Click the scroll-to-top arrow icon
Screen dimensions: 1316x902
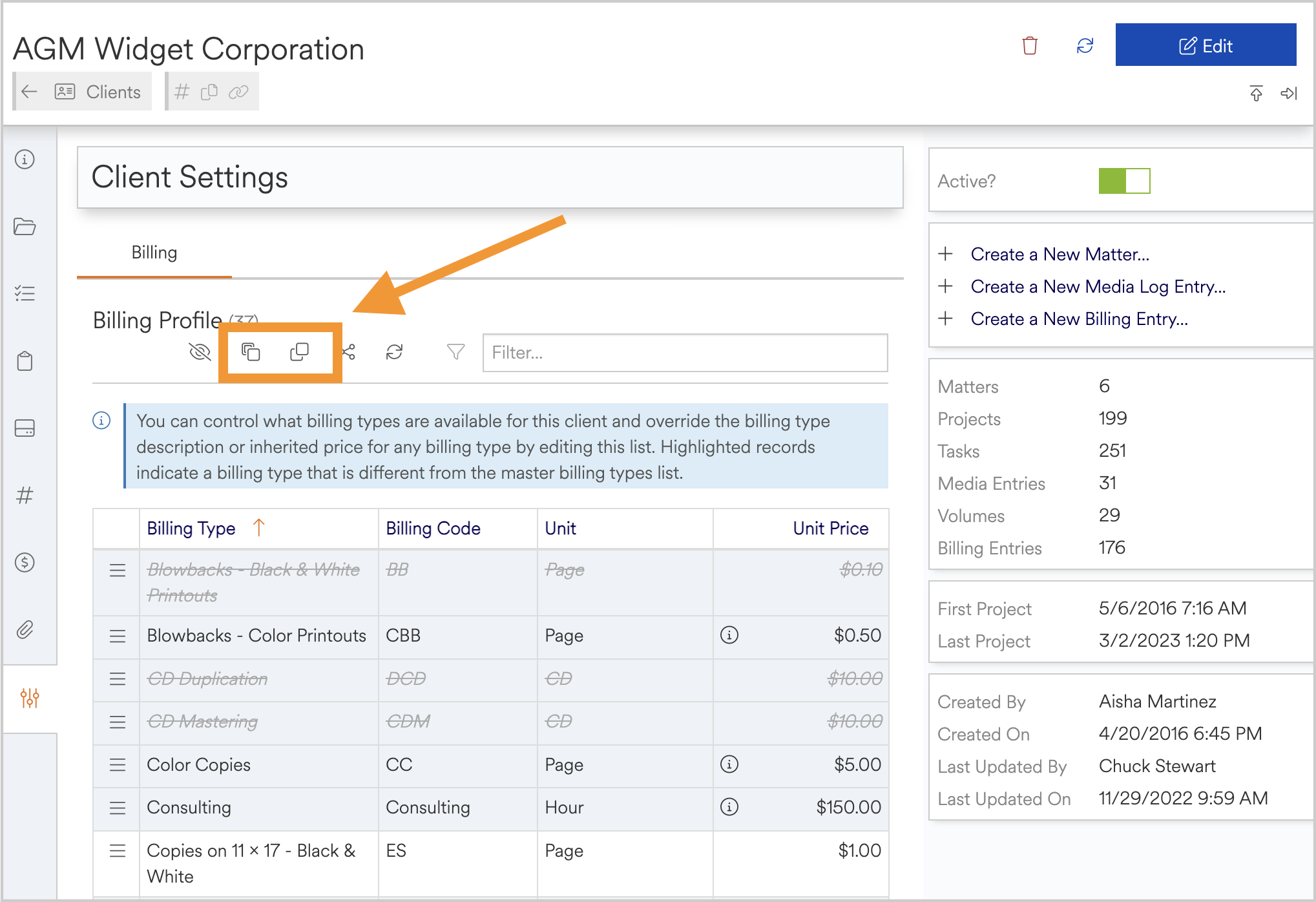coord(1256,93)
